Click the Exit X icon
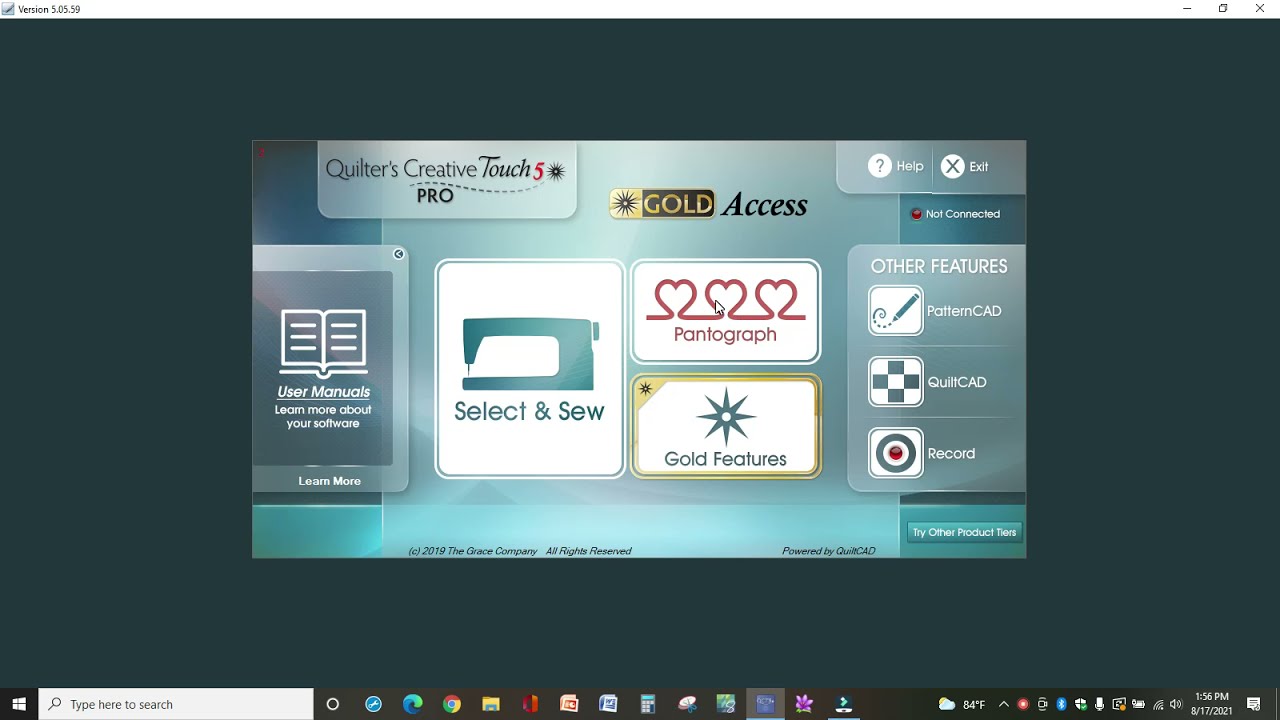 click(x=953, y=166)
